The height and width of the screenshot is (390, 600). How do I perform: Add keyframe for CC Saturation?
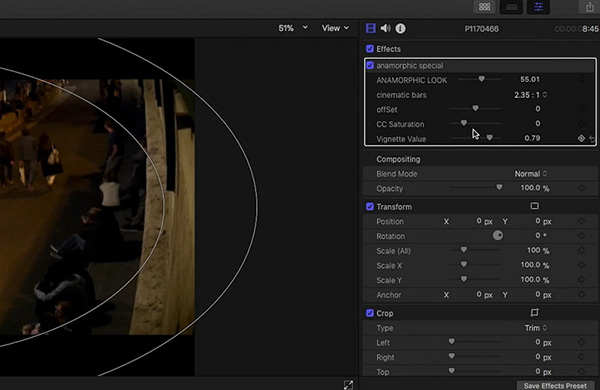click(581, 124)
